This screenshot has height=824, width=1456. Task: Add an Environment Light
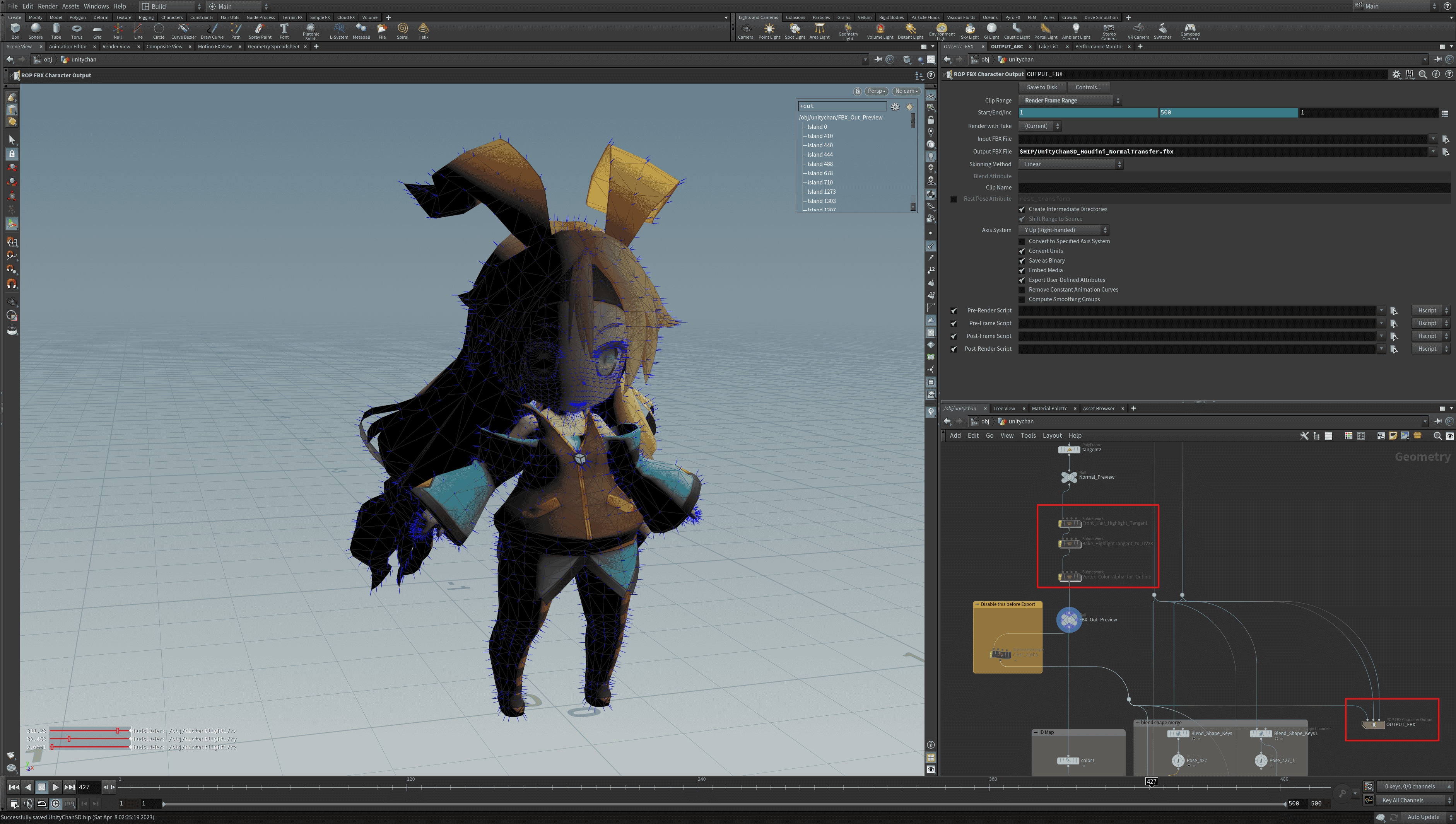pyautogui.click(x=942, y=32)
